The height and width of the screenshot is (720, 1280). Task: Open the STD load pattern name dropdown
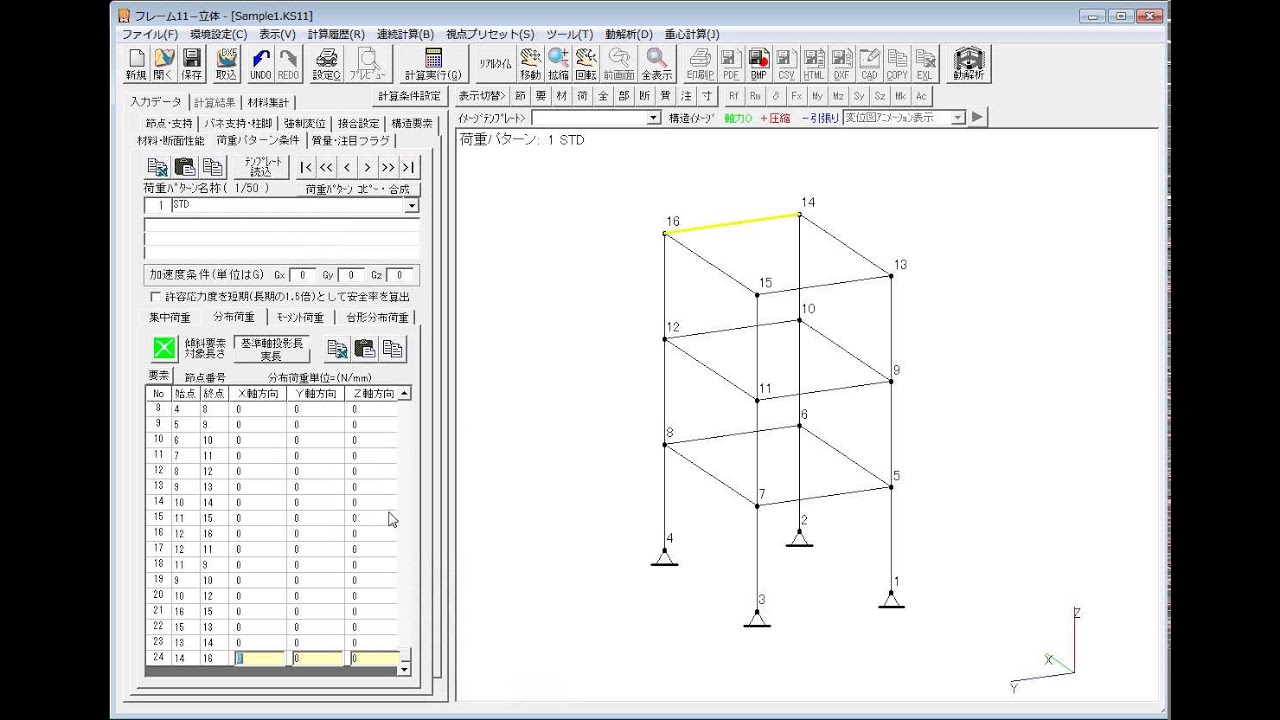pyautogui.click(x=411, y=205)
